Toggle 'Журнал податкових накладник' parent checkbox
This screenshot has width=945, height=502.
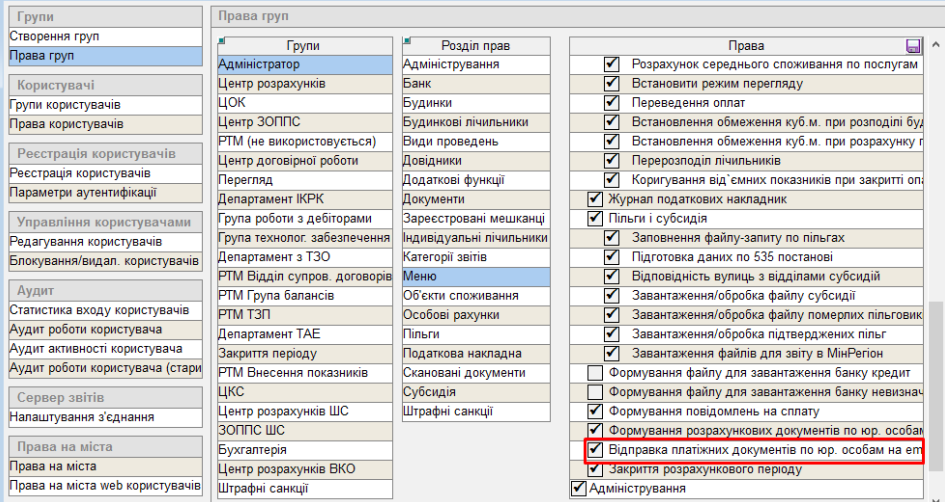(x=595, y=199)
